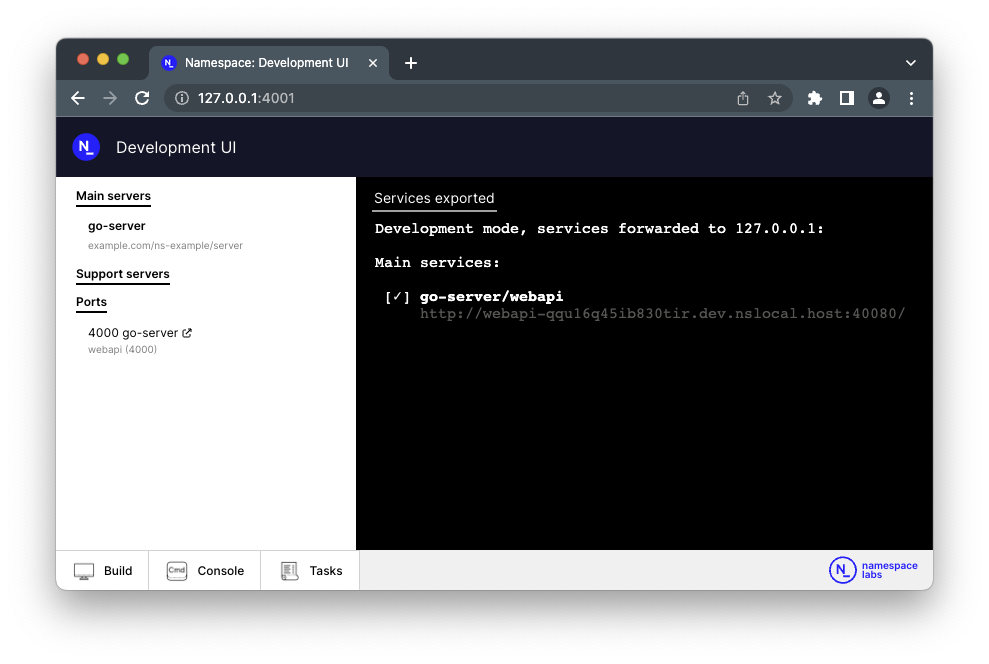The height and width of the screenshot is (664, 989).
Task: Open a new browser tab
Action: [x=410, y=63]
